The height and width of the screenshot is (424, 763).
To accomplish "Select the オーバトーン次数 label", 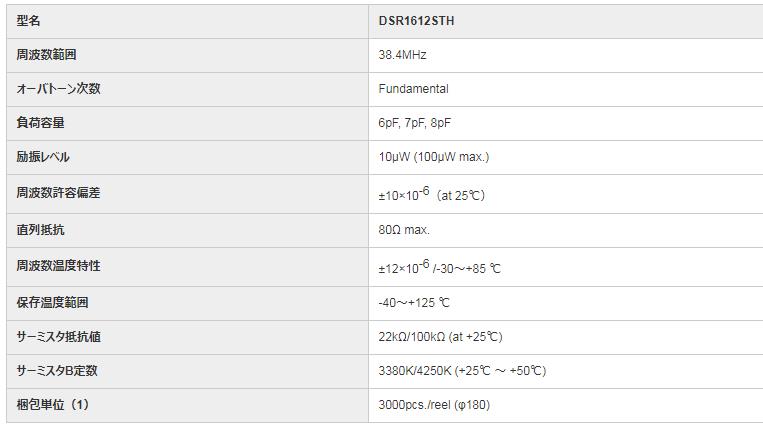I will 58,89.
